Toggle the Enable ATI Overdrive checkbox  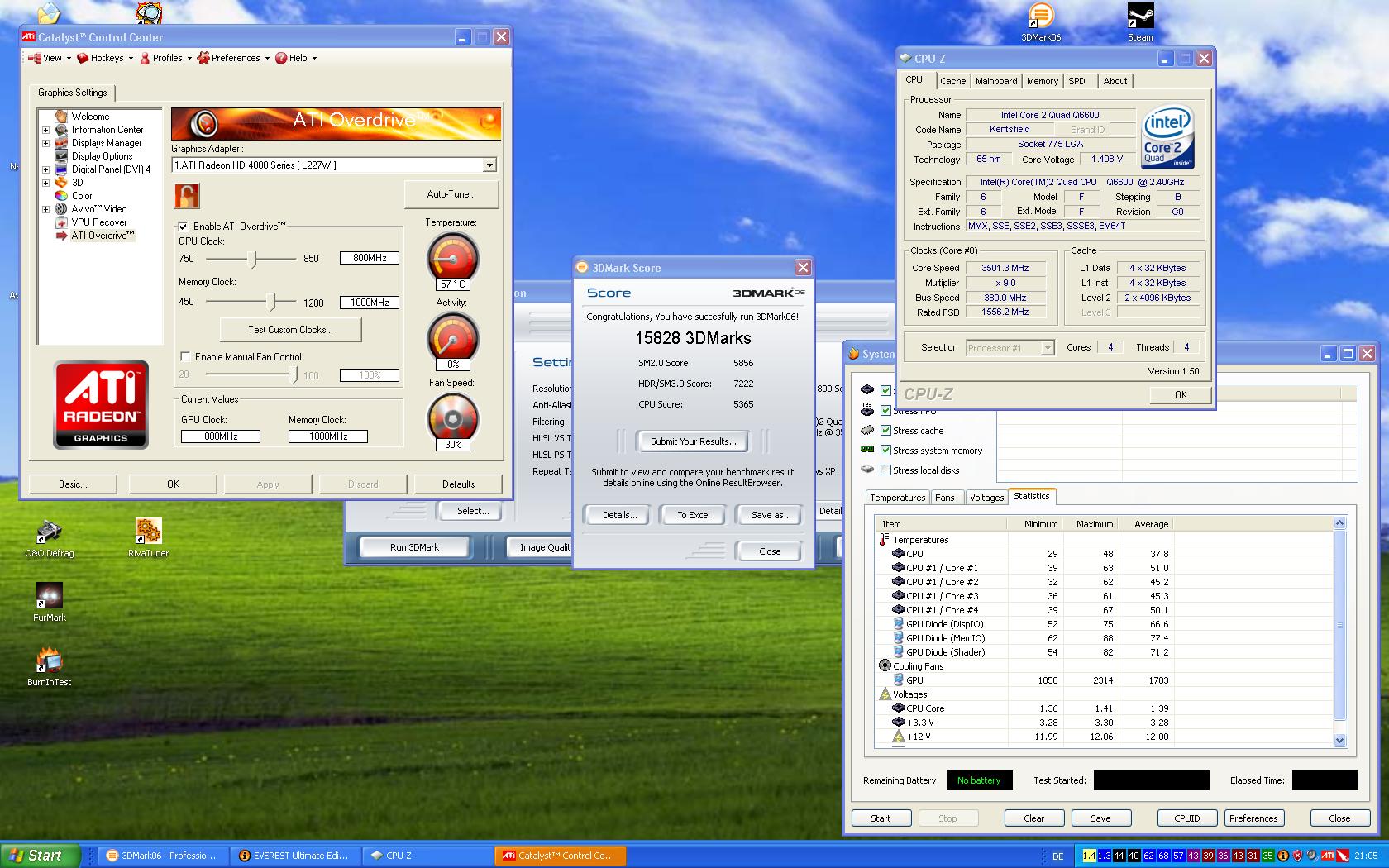pos(184,227)
